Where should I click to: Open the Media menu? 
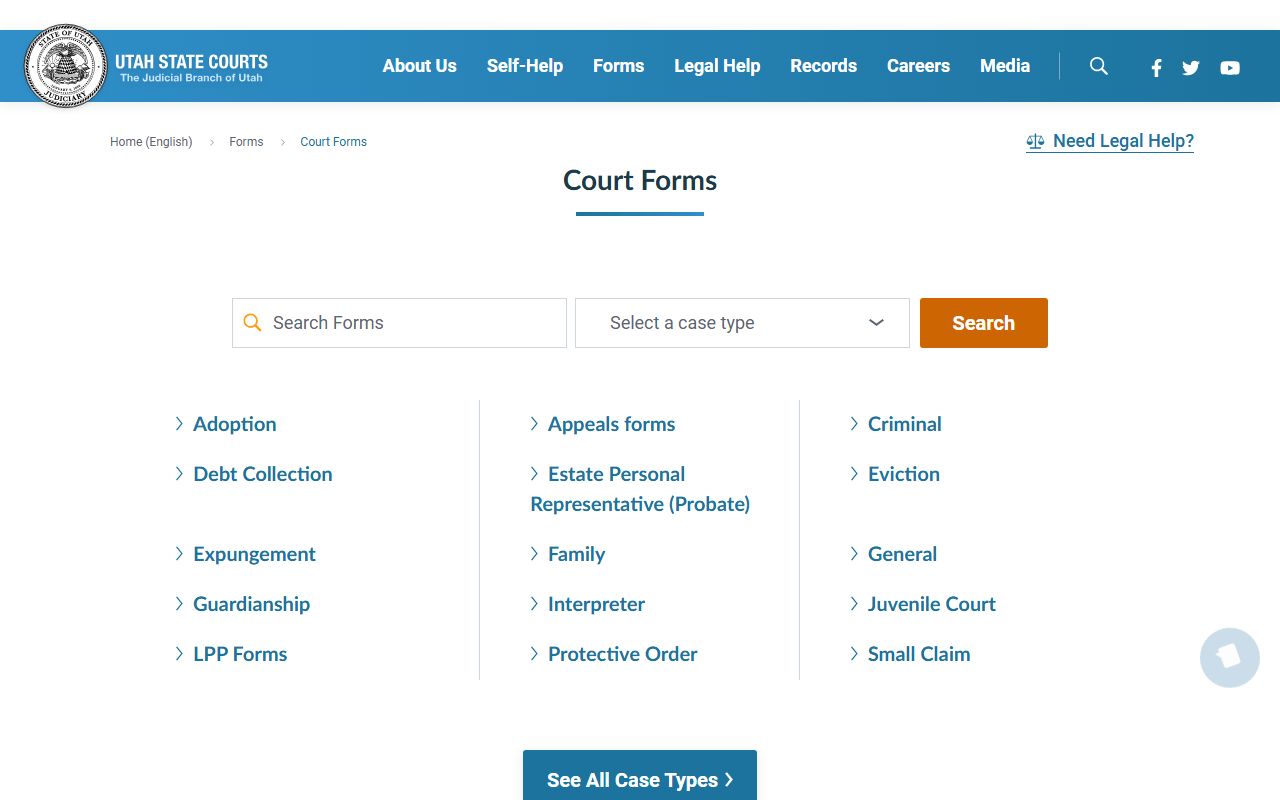tap(1005, 66)
